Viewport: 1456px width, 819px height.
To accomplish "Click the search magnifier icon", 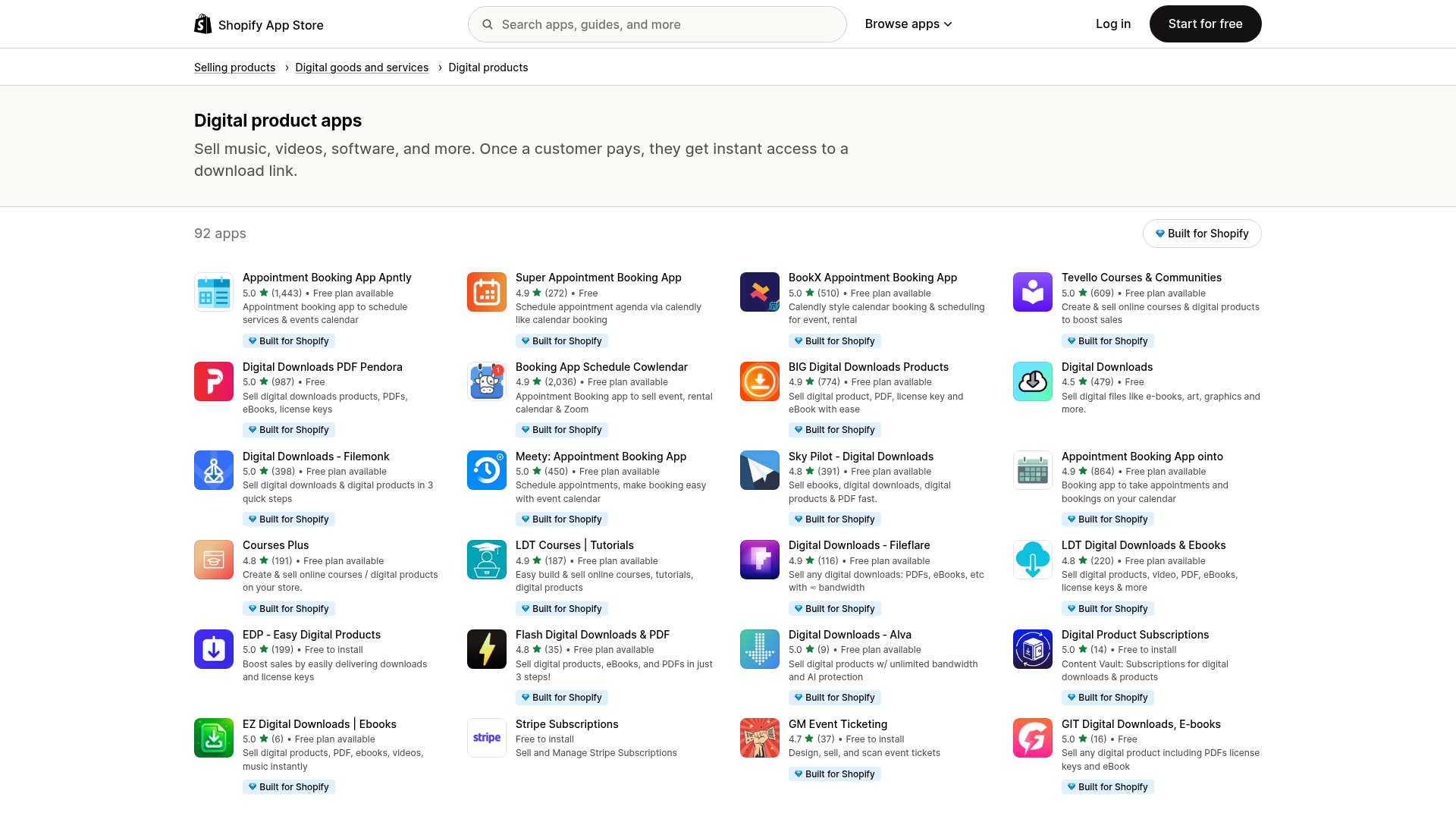I will coord(488,24).
